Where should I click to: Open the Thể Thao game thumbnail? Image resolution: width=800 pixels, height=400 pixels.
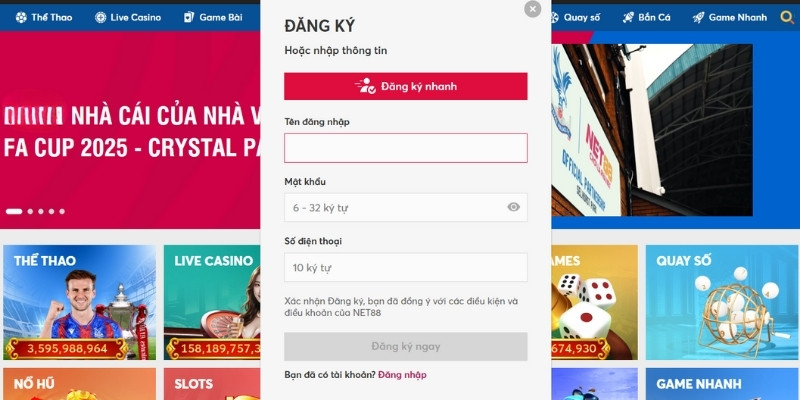pos(80,302)
